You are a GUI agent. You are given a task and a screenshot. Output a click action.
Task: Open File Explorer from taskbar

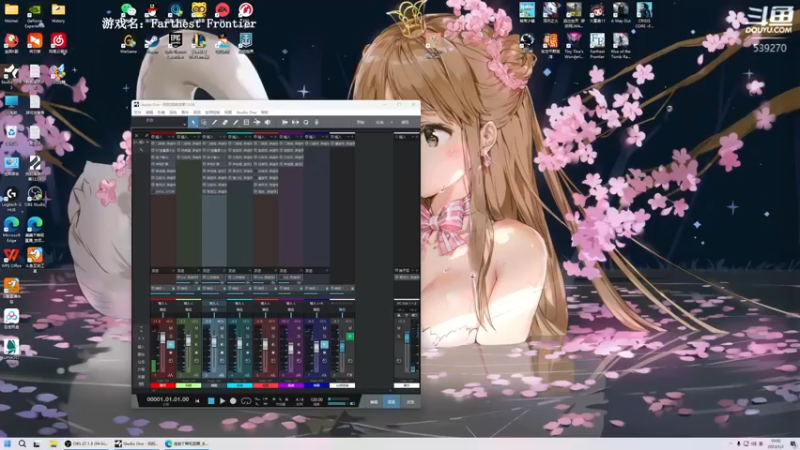tap(53, 443)
